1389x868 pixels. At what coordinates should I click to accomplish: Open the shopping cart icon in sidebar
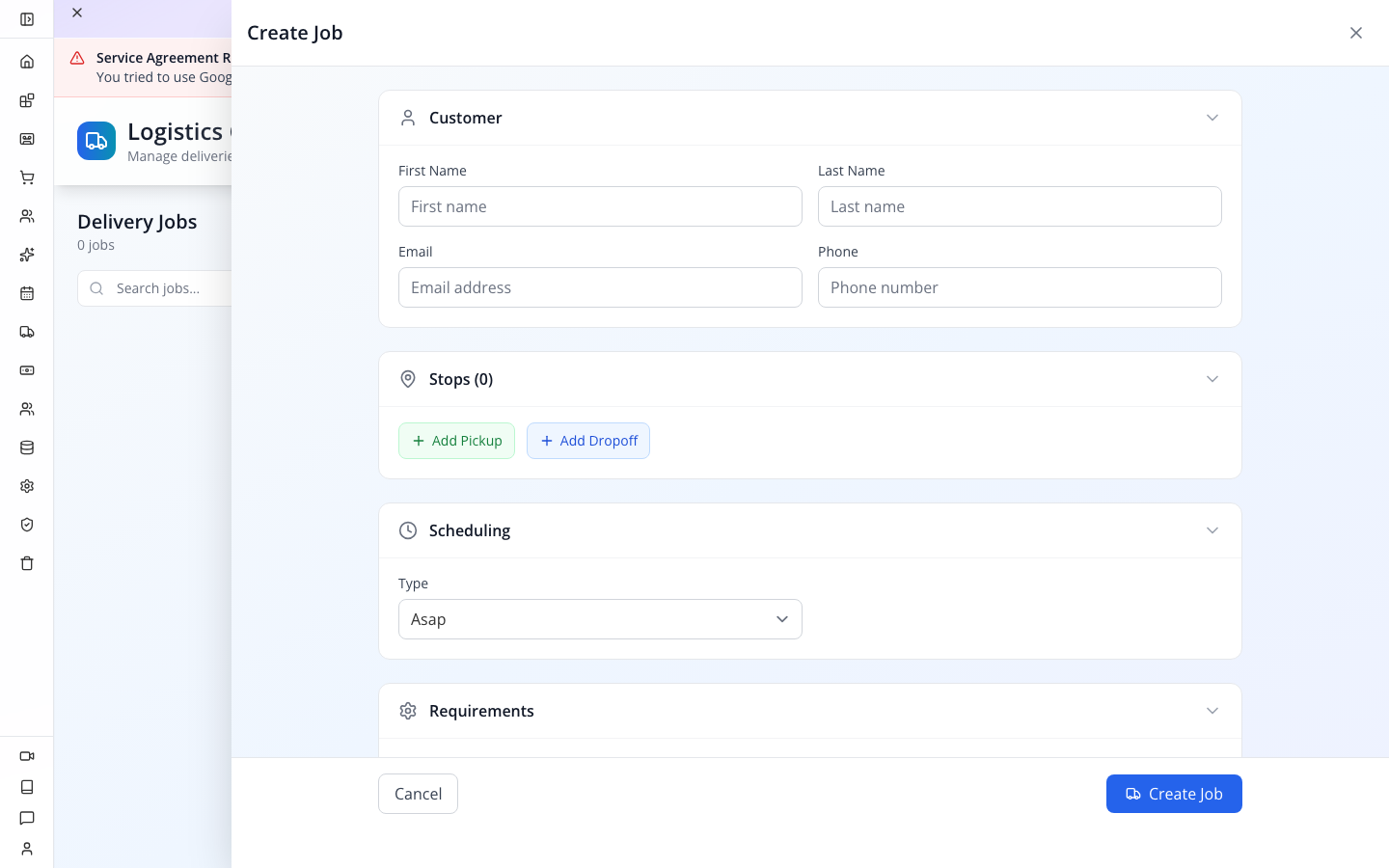pos(27,177)
